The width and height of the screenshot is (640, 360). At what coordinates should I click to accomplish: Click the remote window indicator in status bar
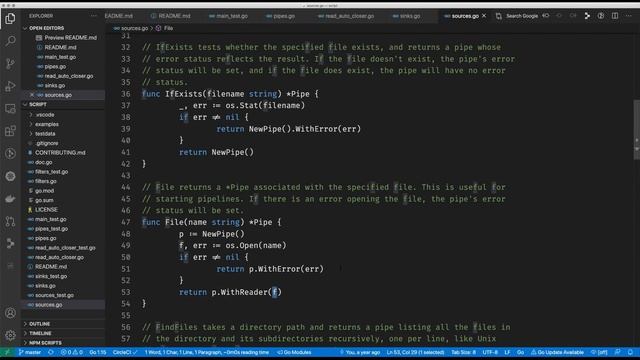tap(7, 352)
